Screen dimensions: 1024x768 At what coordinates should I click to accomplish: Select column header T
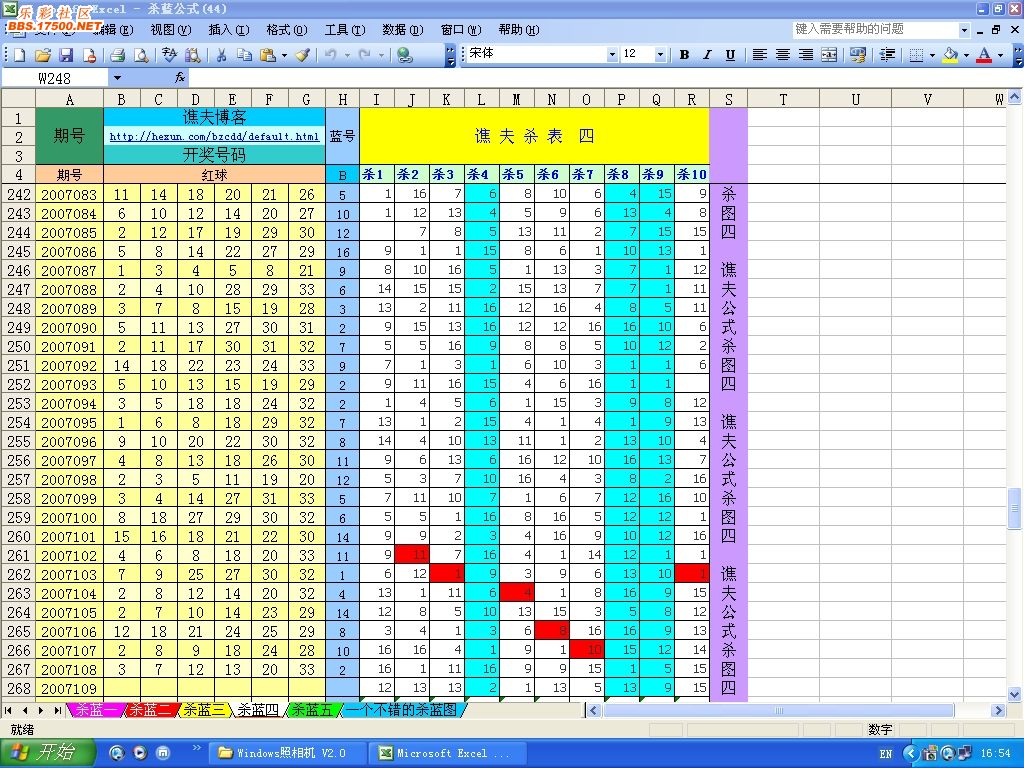pyautogui.click(x=783, y=99)
